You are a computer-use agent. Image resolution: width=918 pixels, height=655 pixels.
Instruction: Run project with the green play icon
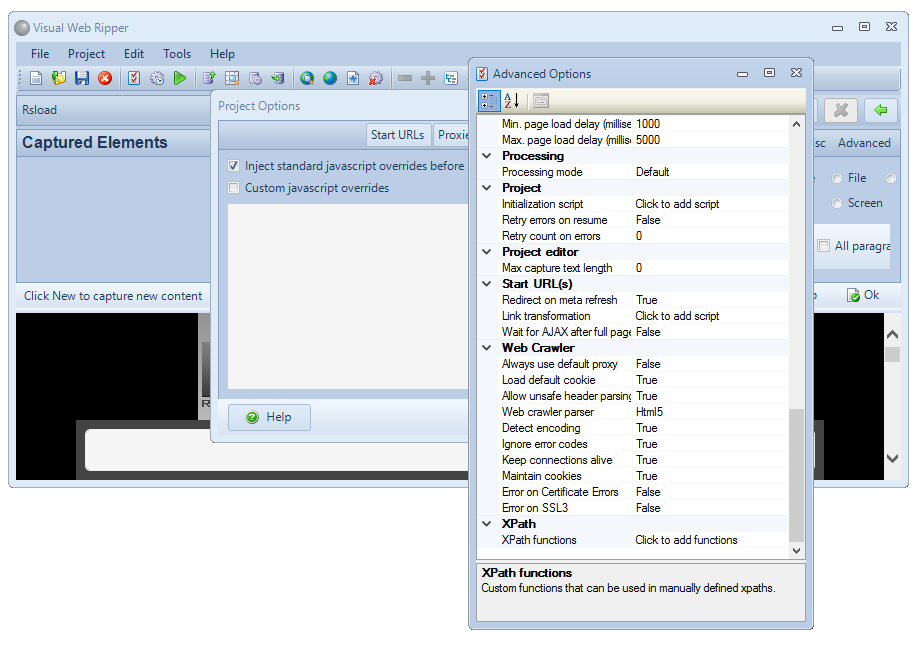(x=180, y=78)
